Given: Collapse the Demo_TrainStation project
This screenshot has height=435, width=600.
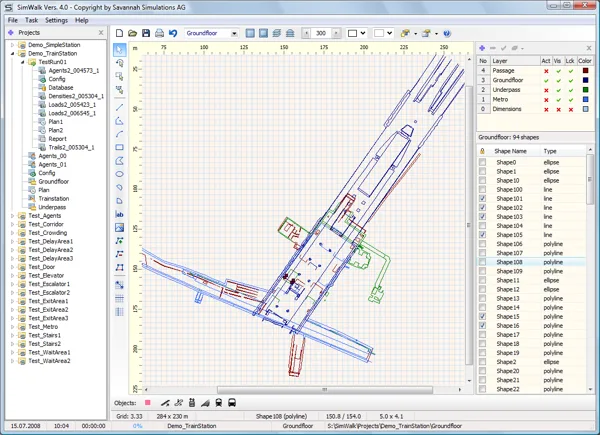Looking at the screenshot, I should coord(12,54).
